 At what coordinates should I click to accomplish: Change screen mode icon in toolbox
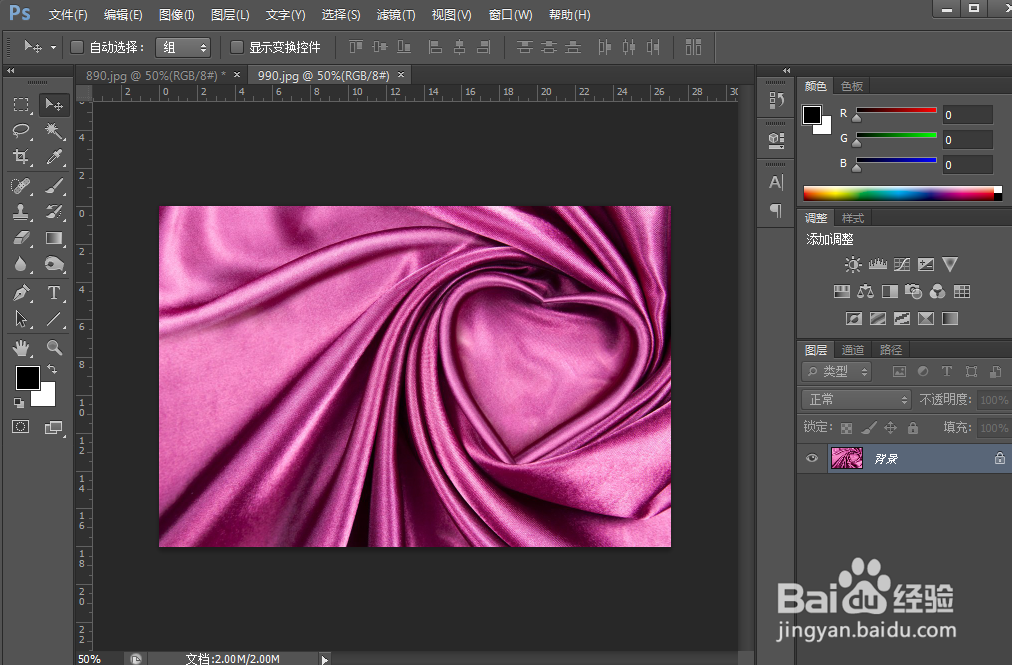[54, 427]
